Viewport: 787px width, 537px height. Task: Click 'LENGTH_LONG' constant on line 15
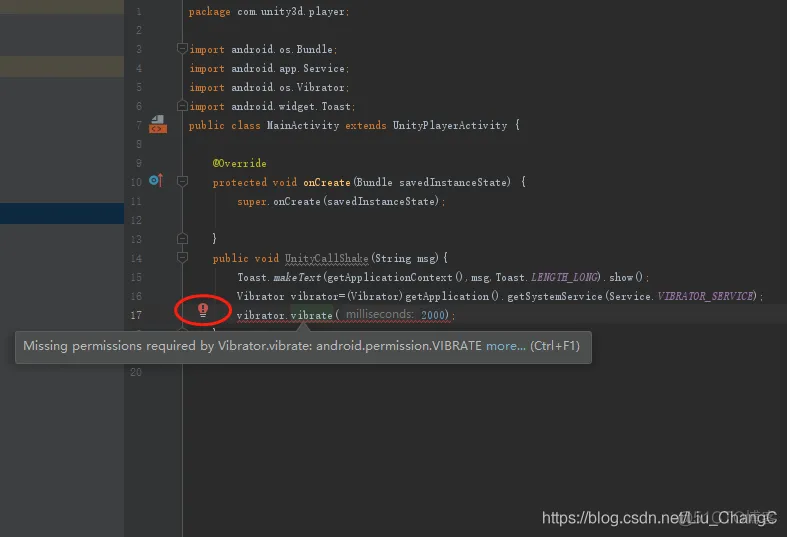click(565, 278)
